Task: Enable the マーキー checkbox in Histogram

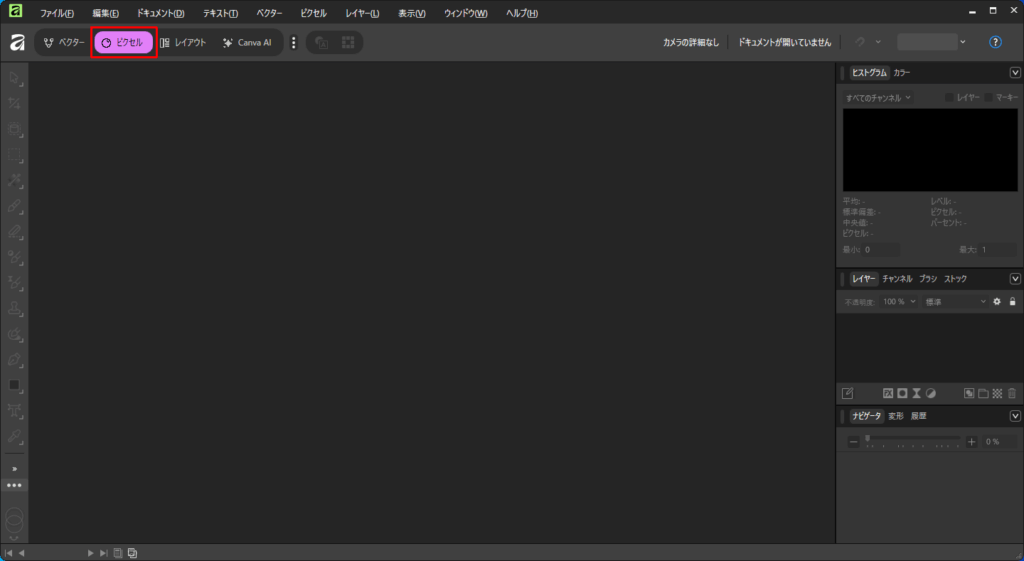Action: [989, 98]
